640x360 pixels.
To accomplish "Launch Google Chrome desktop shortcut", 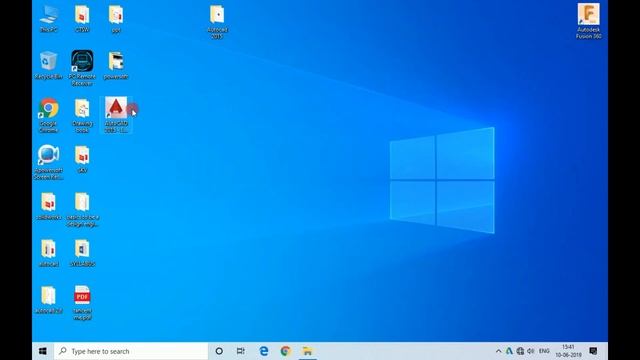I will tap(49, 115).
